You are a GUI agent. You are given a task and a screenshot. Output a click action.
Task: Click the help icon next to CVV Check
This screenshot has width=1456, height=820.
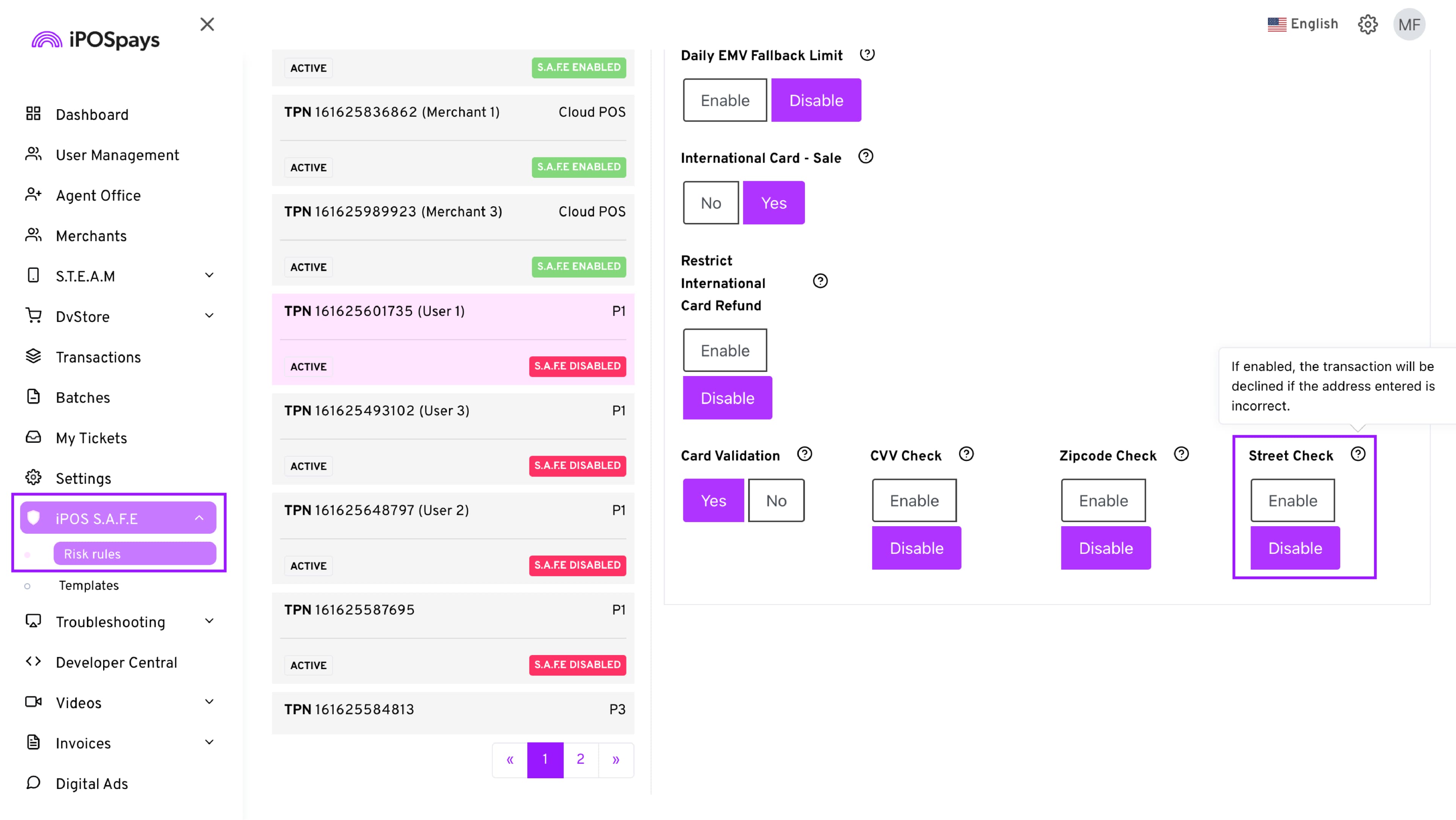966,455
